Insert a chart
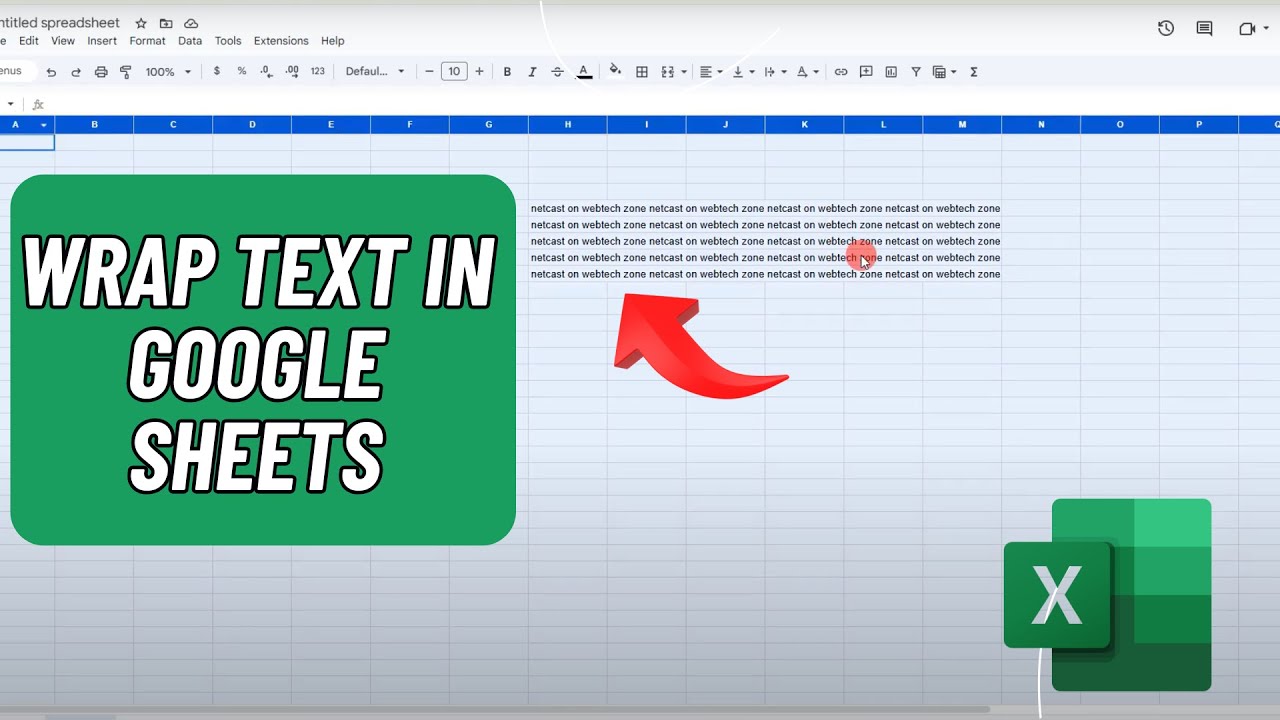Viewport: 1280px width, 720px height. click(891, 72)
